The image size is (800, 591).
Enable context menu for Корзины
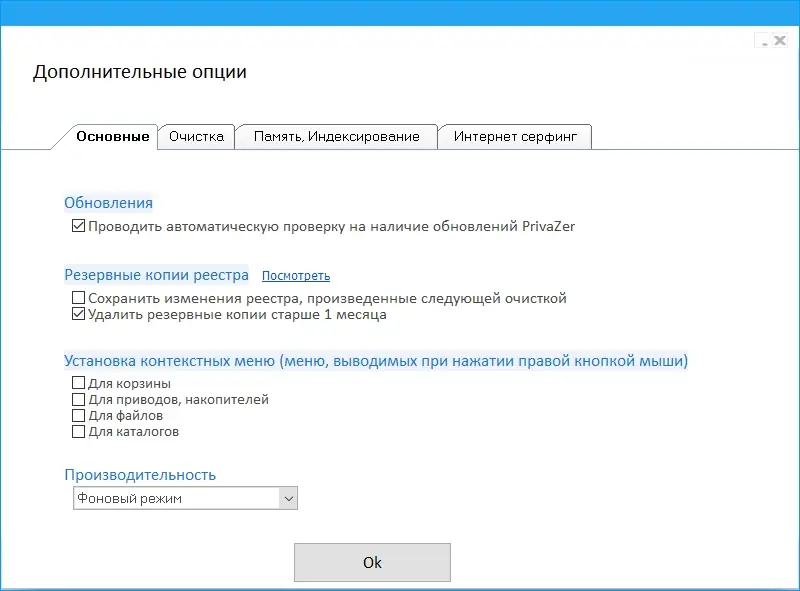pos(78,383)
